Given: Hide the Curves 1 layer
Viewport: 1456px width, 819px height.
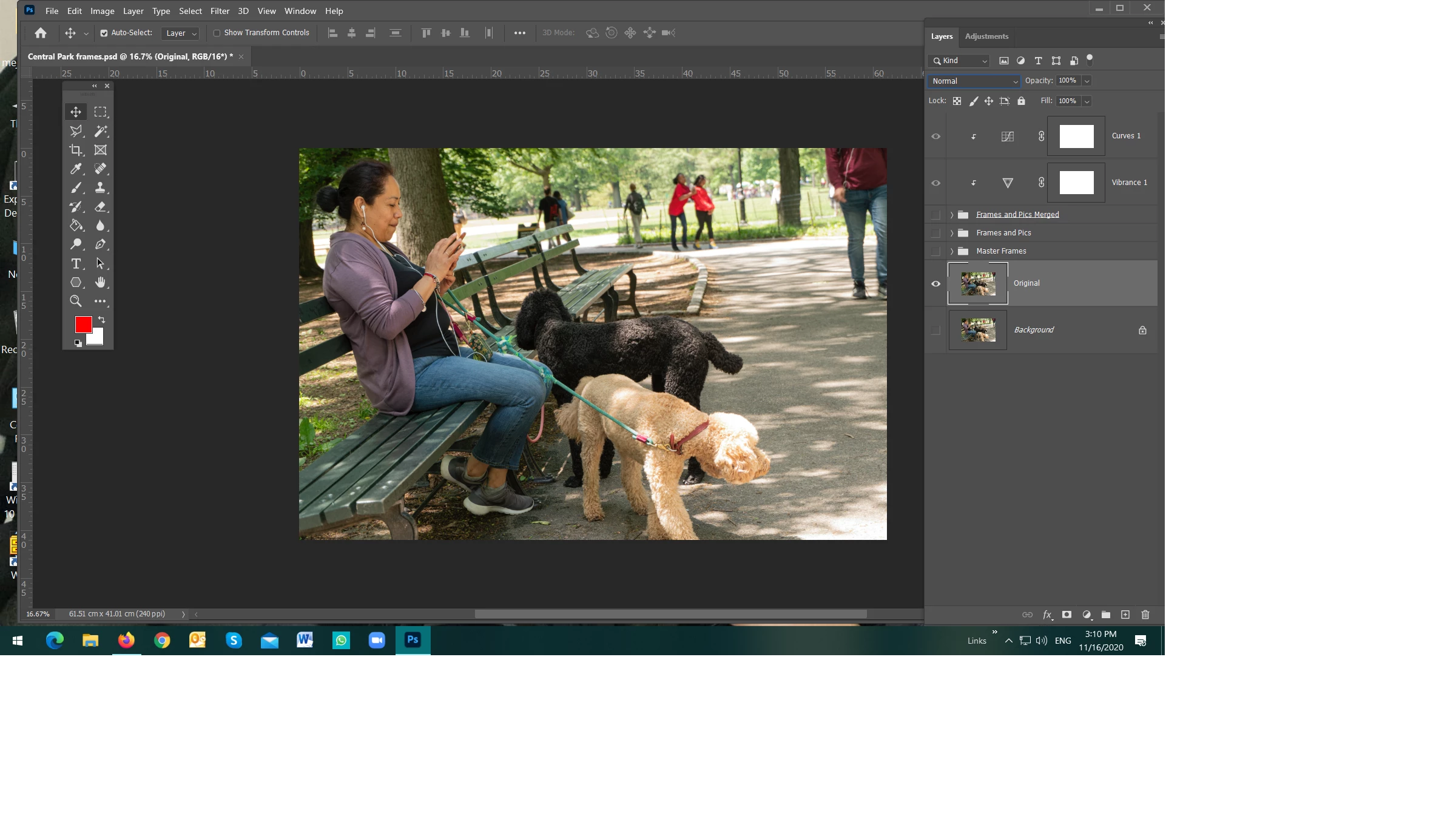Looking at the screenshot, I should [x=935, y=136].
